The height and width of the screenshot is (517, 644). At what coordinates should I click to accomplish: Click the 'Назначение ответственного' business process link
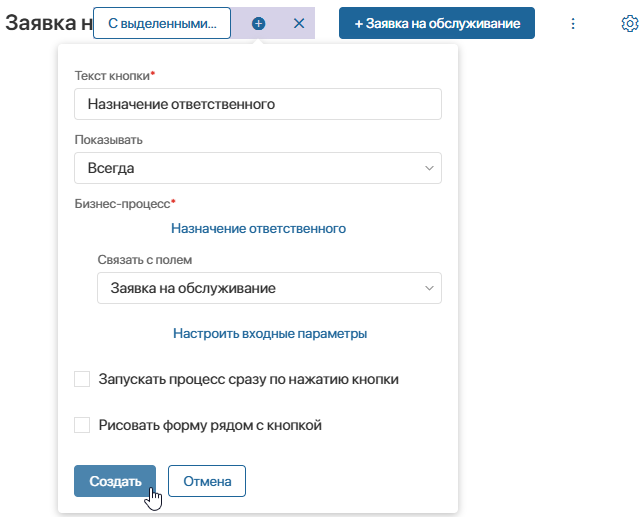(258, 228)
